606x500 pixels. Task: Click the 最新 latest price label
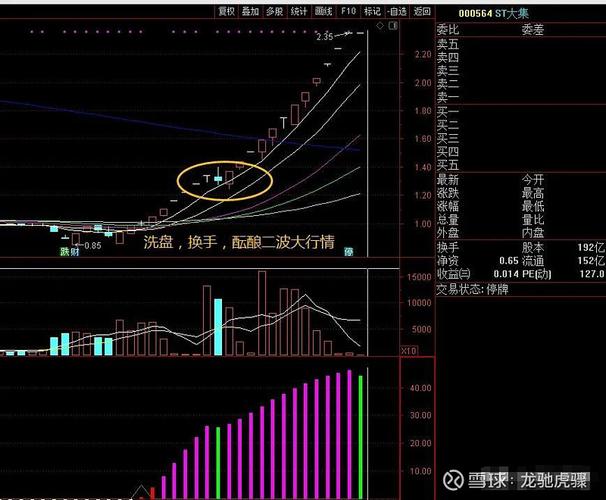point(448,180)
